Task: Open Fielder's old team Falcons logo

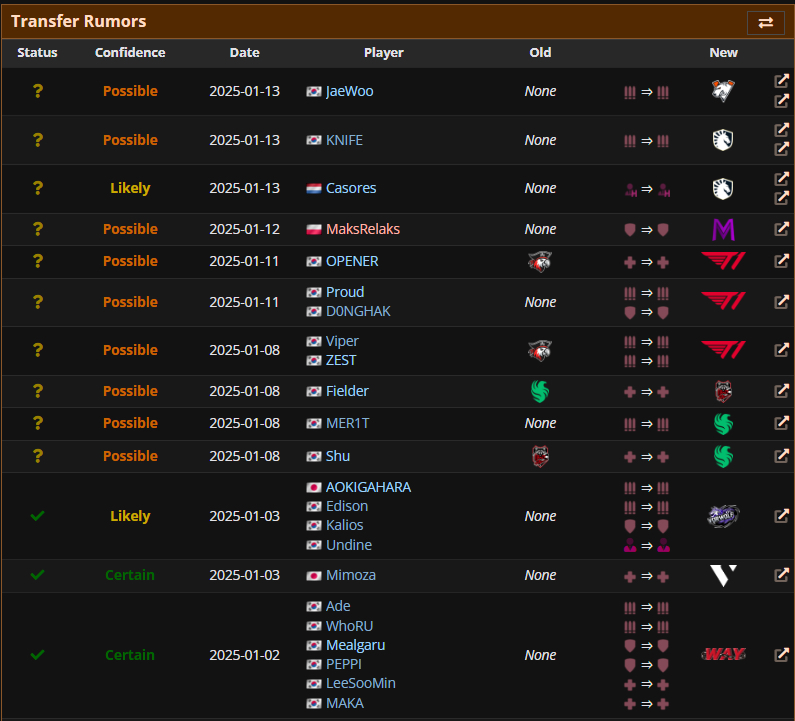Action: [540, 391]
